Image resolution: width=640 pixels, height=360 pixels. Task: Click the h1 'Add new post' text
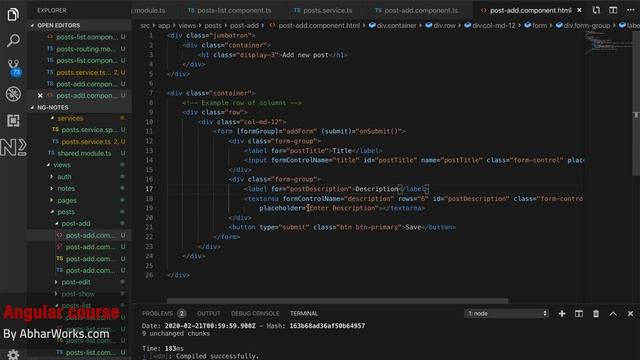click(305, 55)
